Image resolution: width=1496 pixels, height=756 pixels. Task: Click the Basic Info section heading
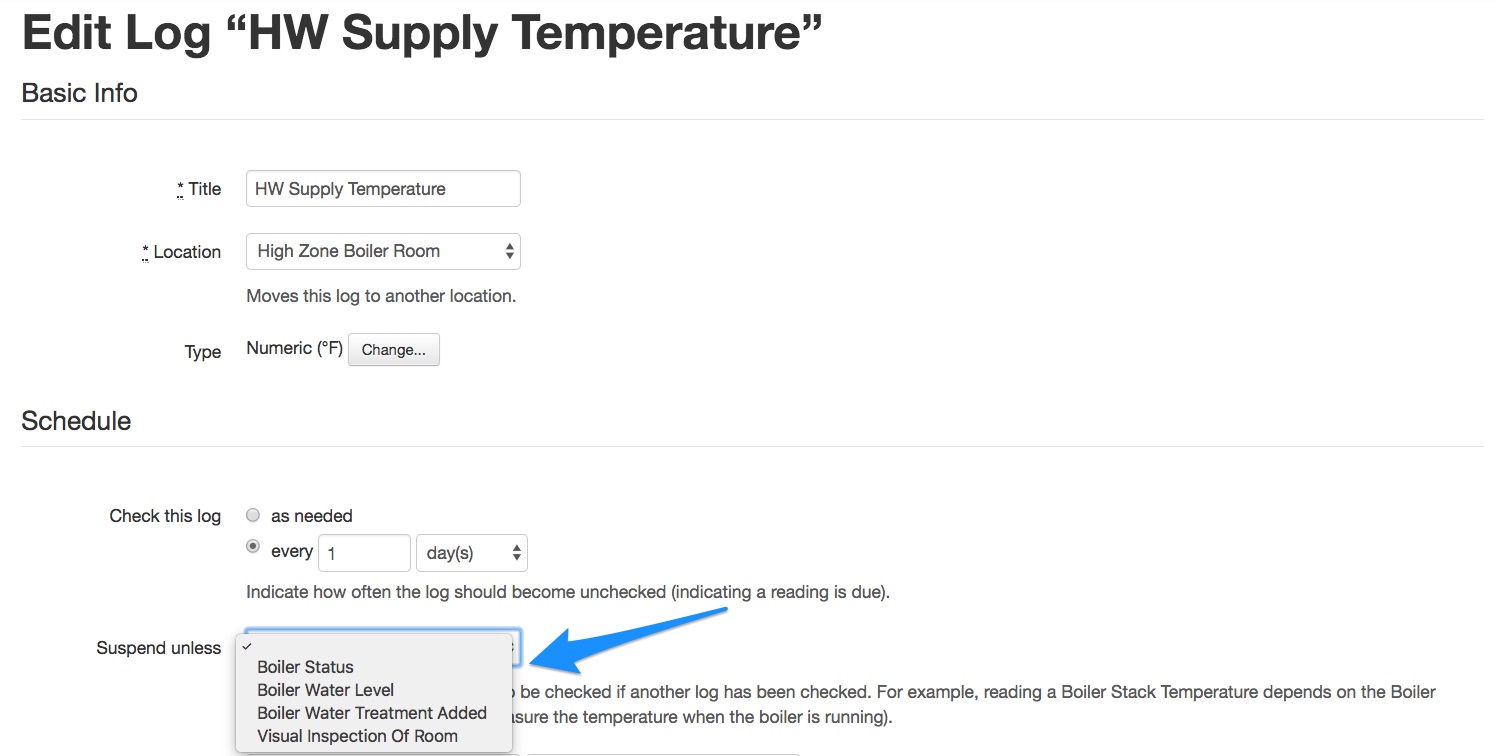tap(79, 93)
